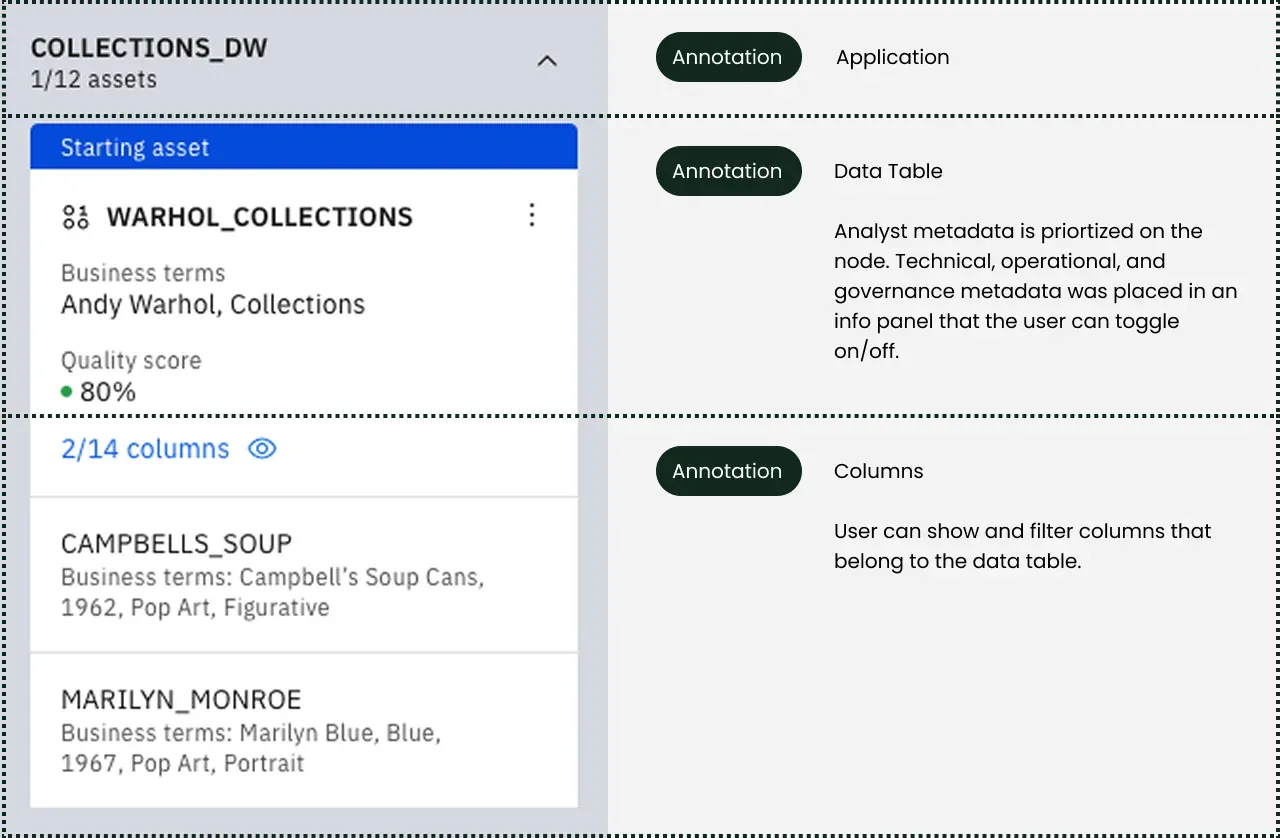Click the Business terms label under WARHOL_COLLECTIONS

point(143,273)
